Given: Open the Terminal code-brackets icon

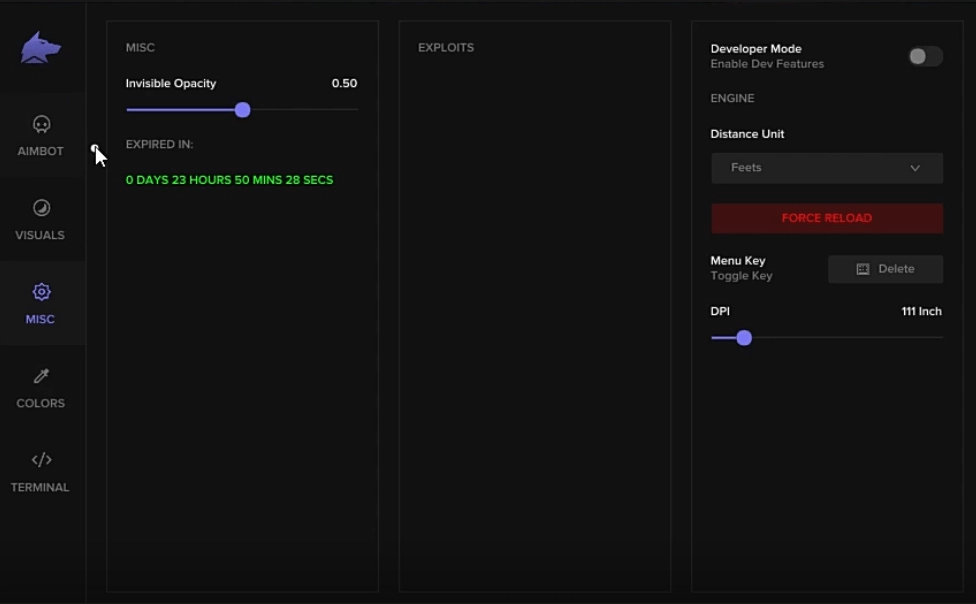Looking at the screenshot, I should [x=42, y=460].
